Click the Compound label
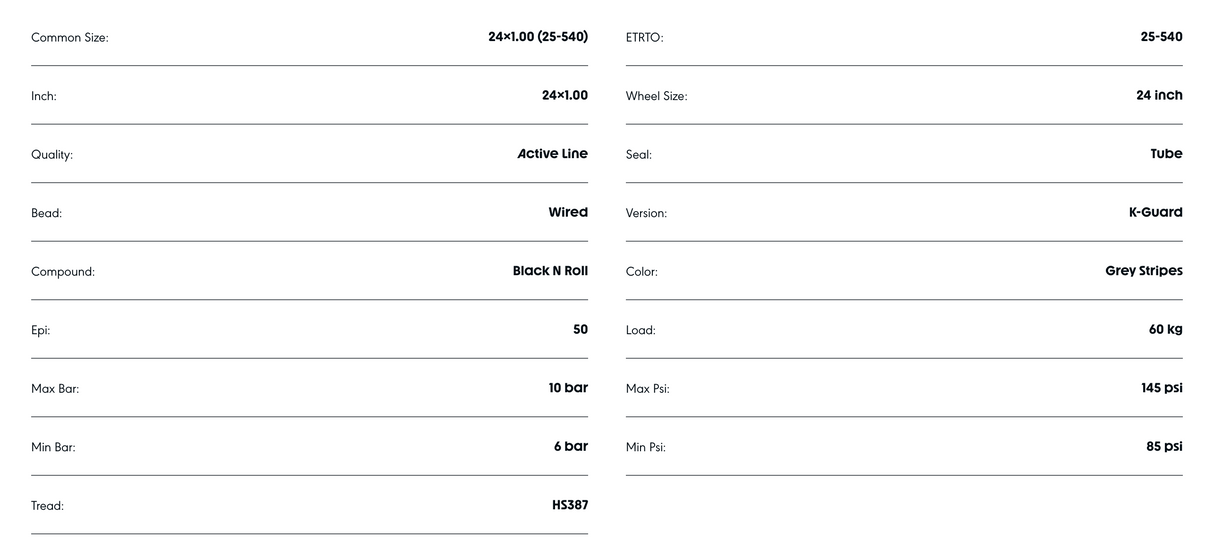 [63, 272]
